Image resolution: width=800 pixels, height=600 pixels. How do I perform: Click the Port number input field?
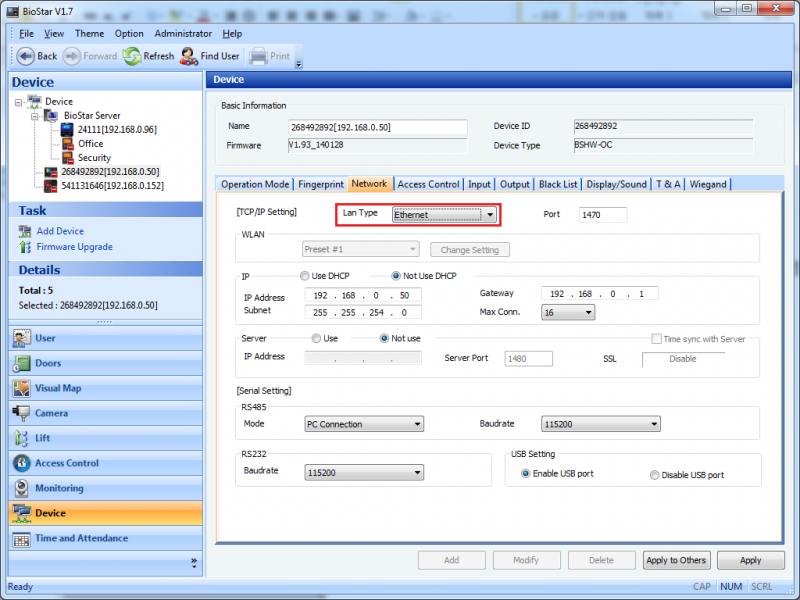pos(602,215)
